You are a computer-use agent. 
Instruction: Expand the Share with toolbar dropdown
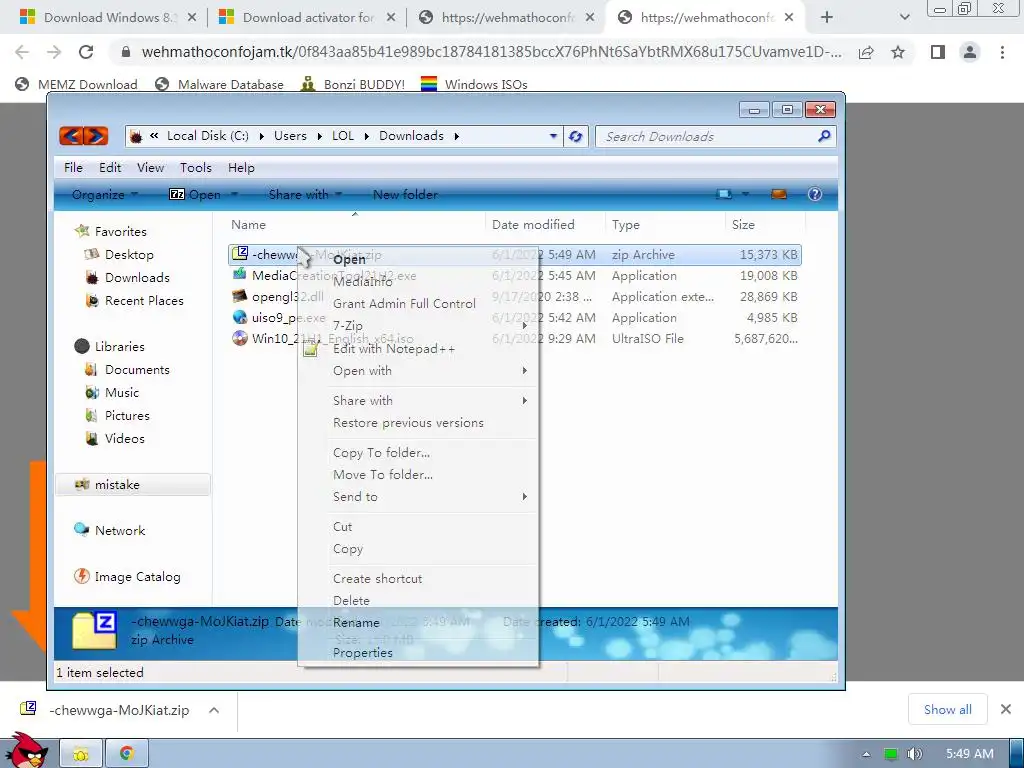pyautogui.click(x=305, y=195)
